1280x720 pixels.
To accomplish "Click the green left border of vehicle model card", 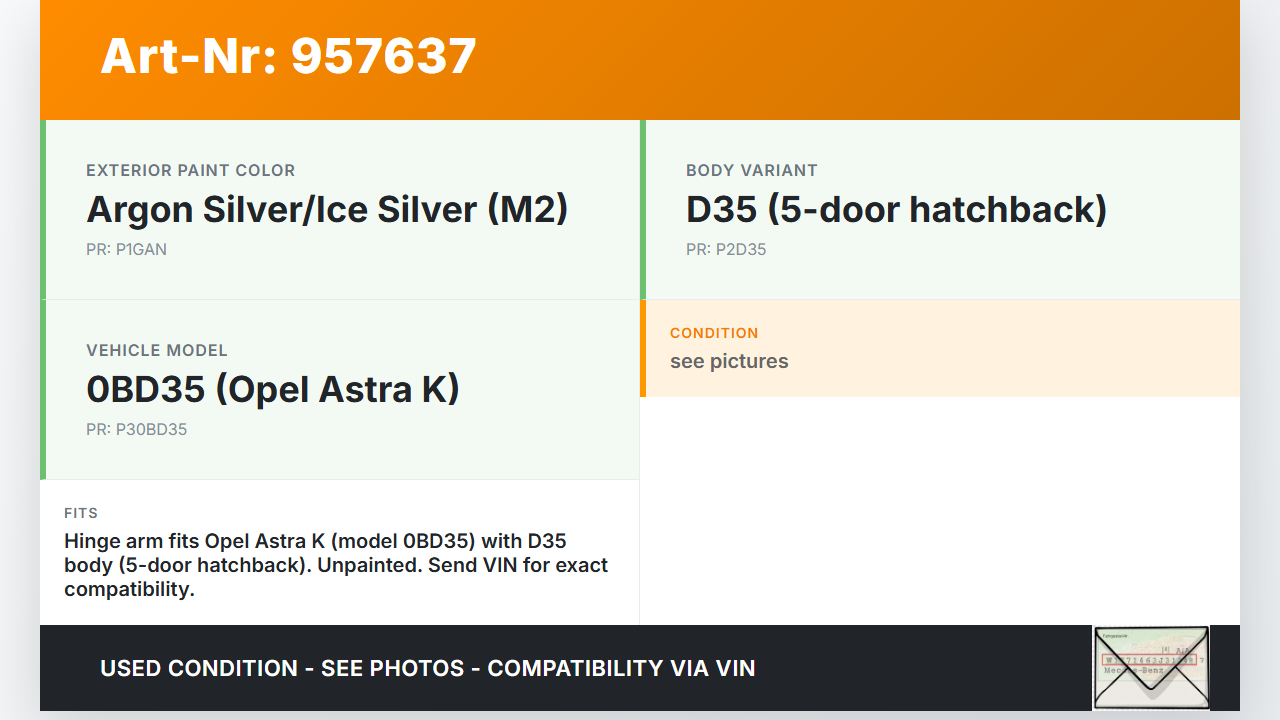I will pos(43,390).
